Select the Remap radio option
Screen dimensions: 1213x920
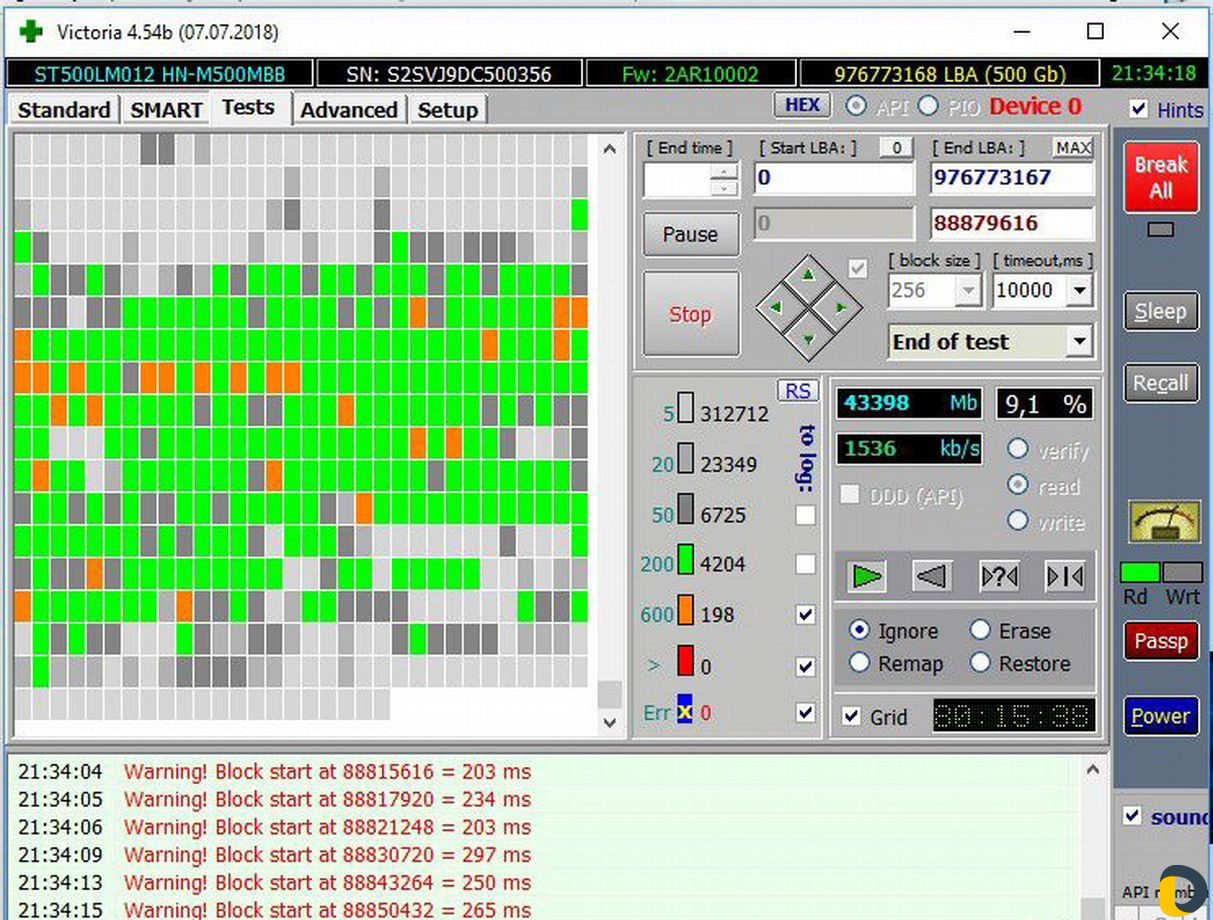pos(859,663)
